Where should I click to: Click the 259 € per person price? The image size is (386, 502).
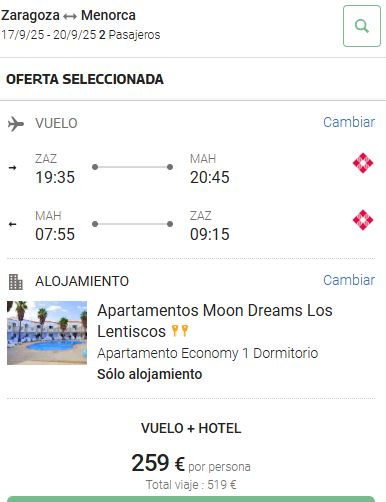point(191,463)
